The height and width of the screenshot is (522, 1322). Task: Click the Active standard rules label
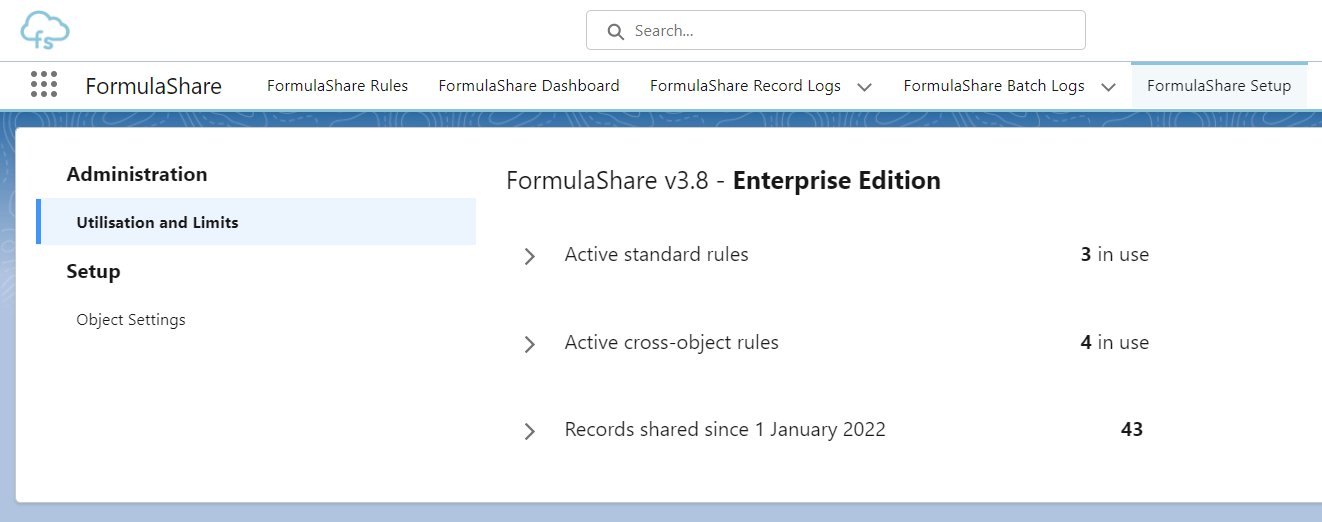point(656,255)
